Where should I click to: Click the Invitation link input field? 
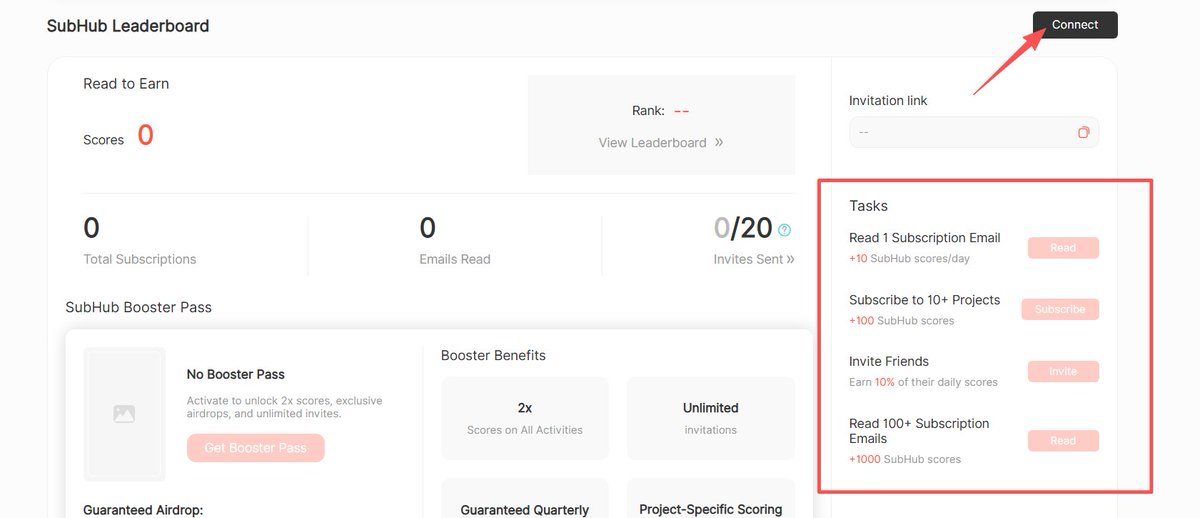(x=974, y=132)
